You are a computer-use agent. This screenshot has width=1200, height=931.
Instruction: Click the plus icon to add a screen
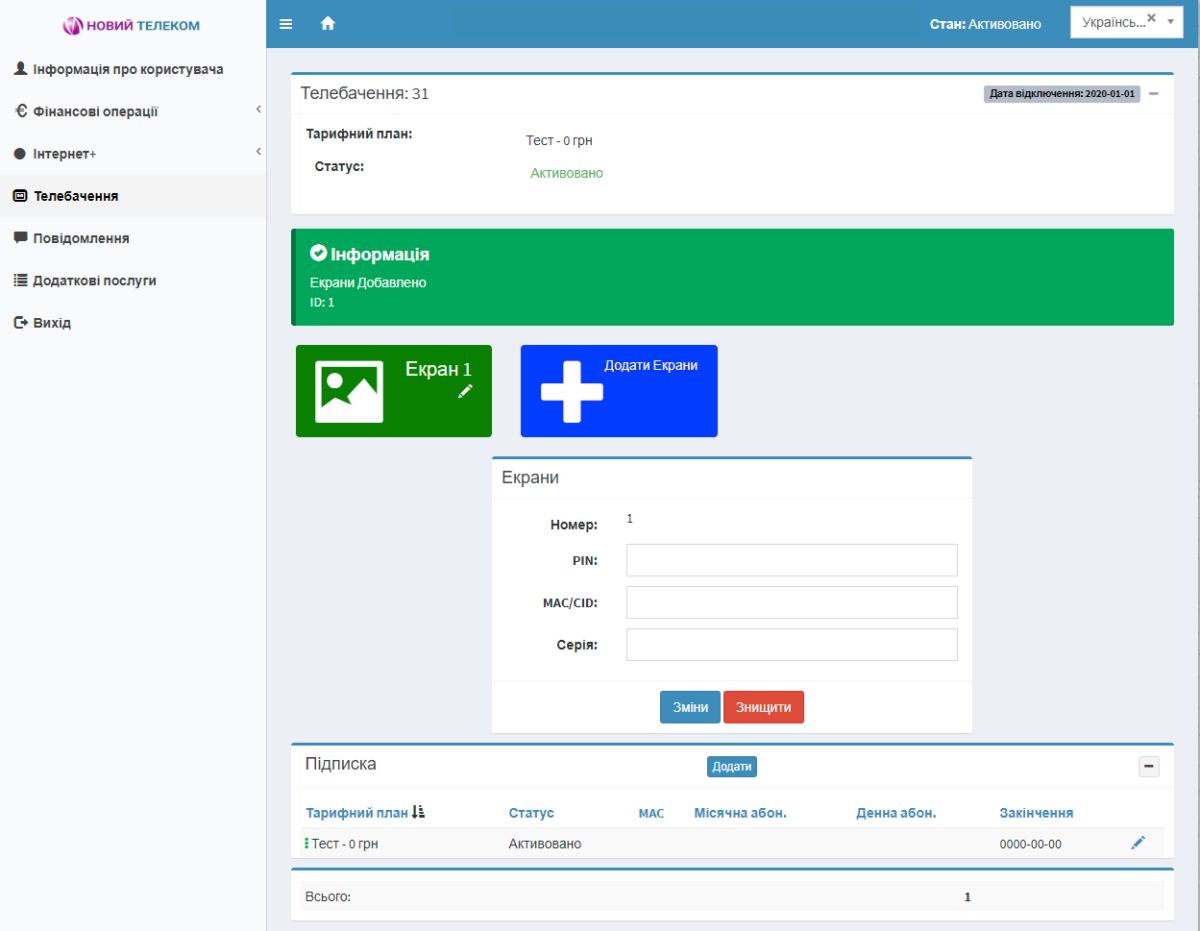coord(572,391)
